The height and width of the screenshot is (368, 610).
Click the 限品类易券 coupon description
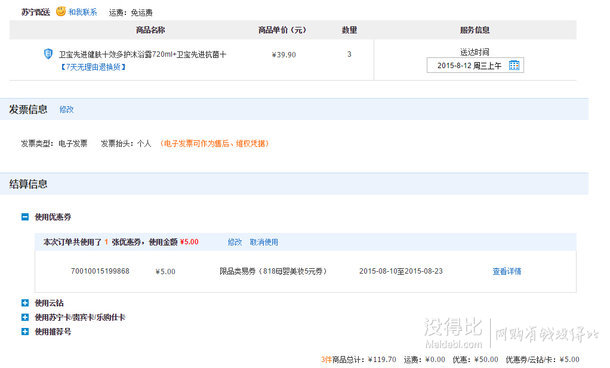click(273, 271)
